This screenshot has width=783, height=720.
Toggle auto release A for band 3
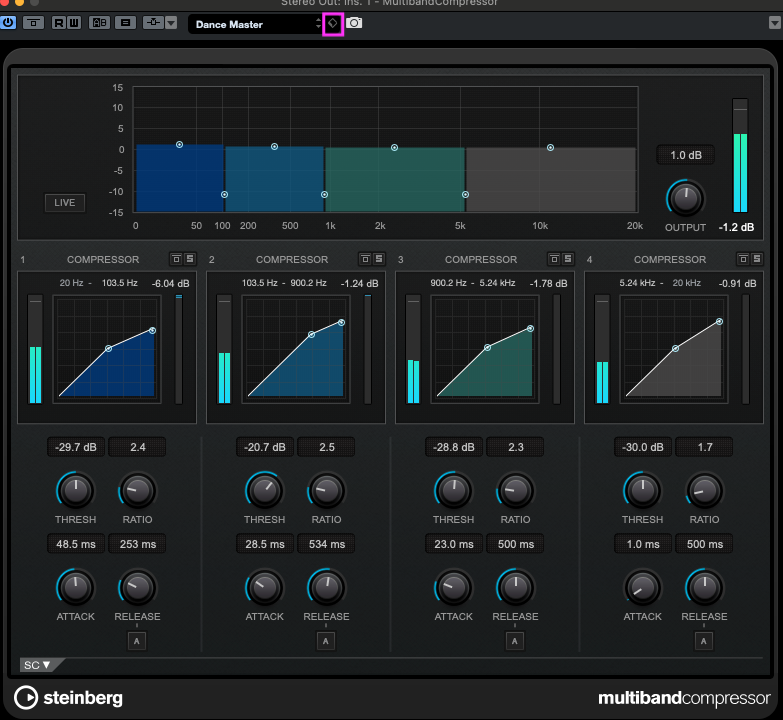coord(515,641)
